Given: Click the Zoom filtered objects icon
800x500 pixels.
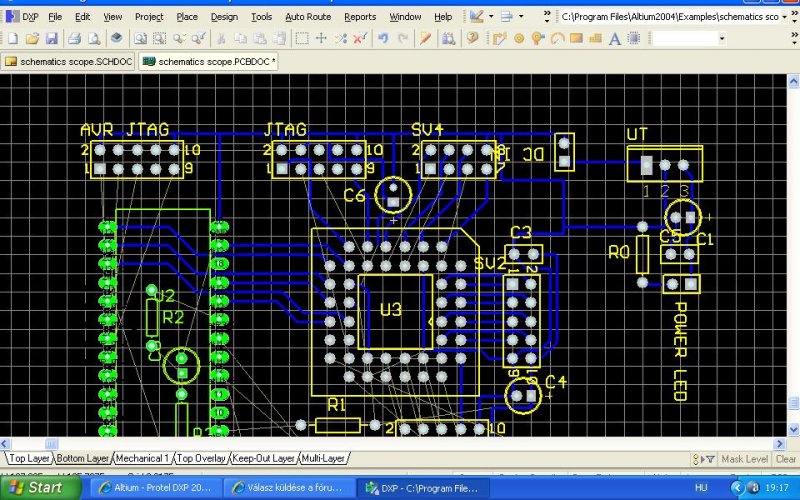Looking at the screenshot, I should click(x=198, y=38).
